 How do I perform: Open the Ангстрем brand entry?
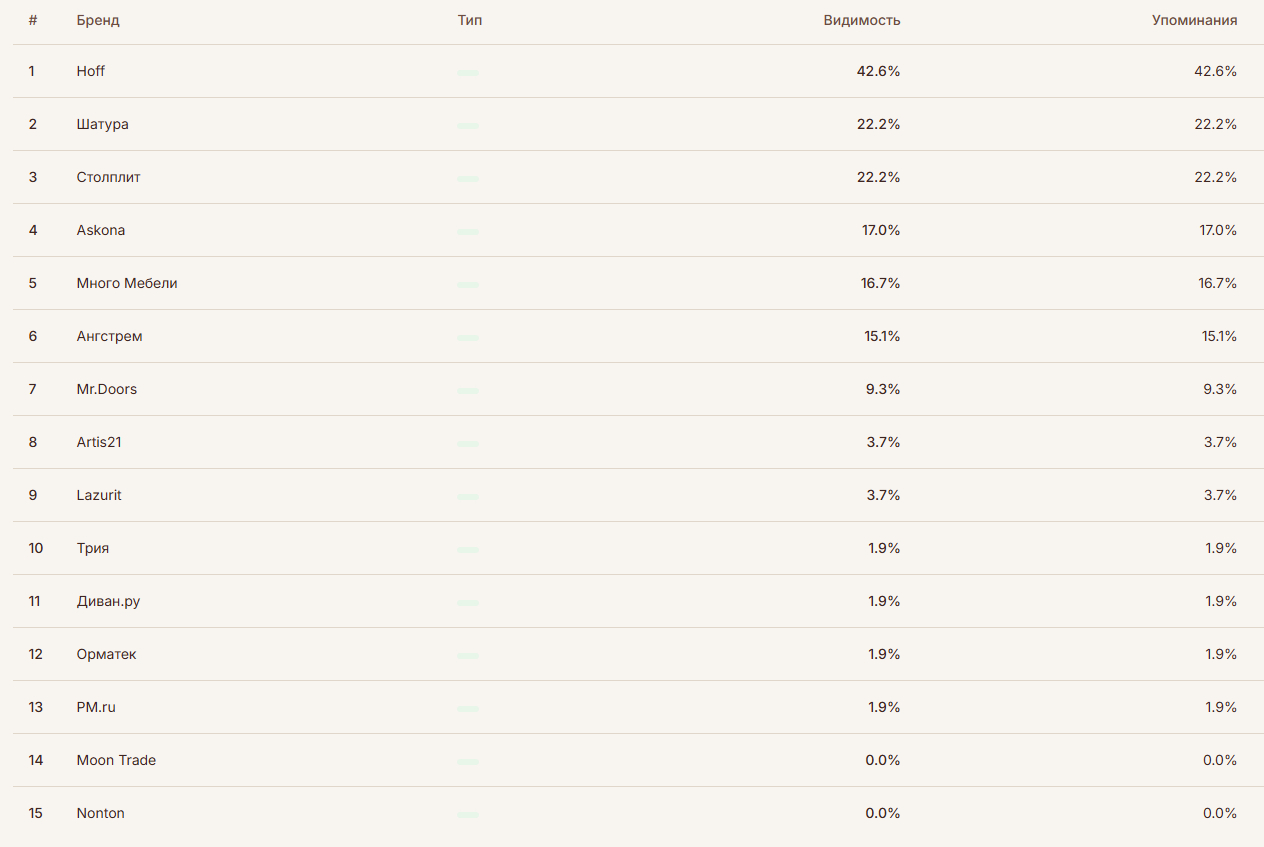coord(109,336)
